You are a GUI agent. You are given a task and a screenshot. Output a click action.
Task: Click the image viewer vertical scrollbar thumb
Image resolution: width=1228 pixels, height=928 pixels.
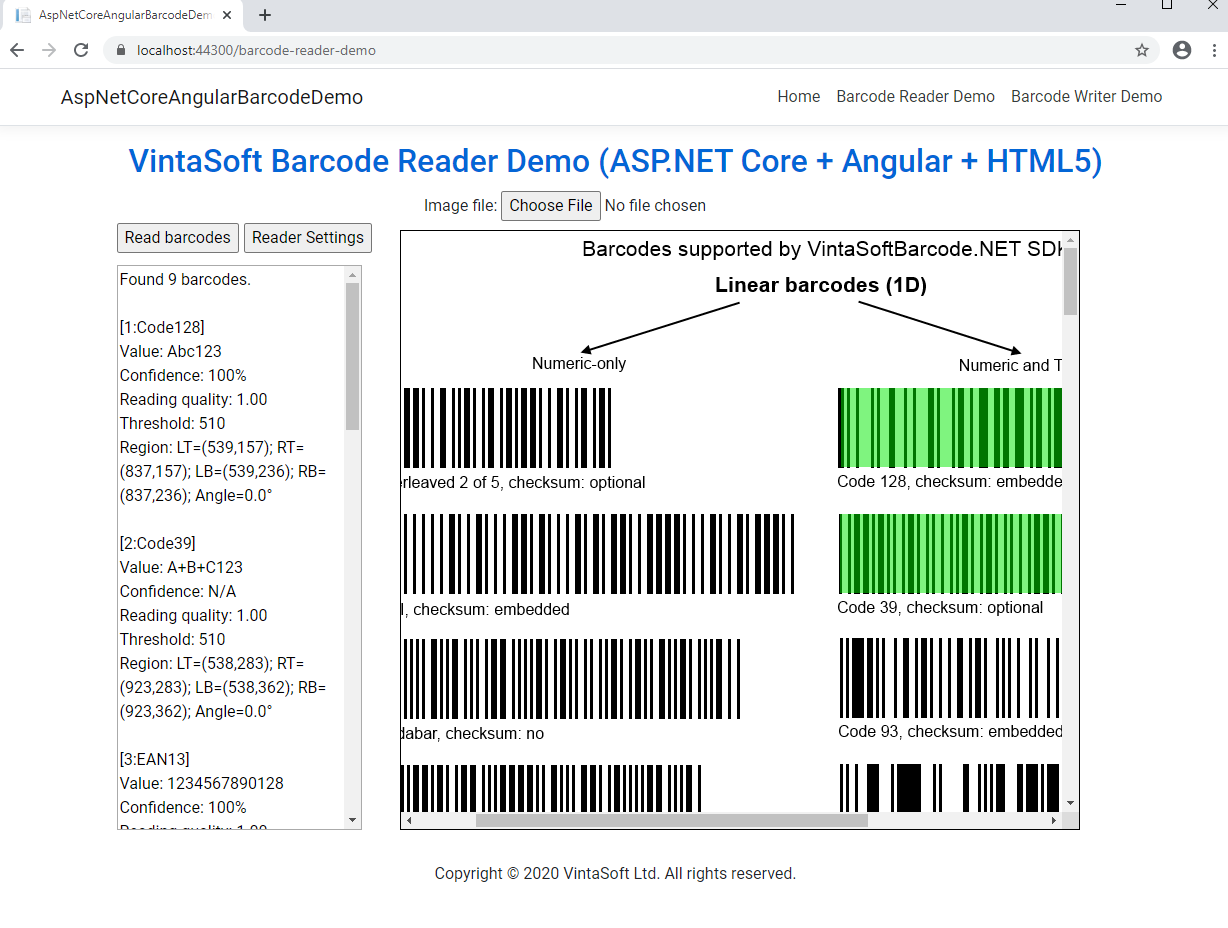coord(1070,282)
